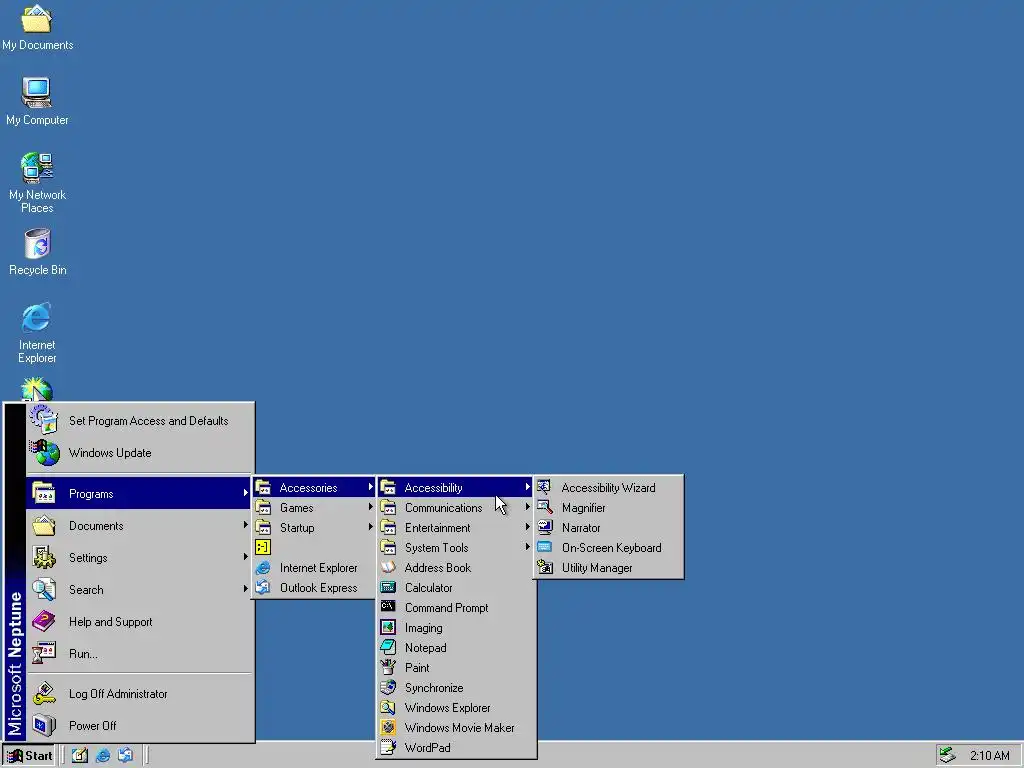Open On-Screen Keyboard
This screenshot has height=768, width=1024.
(609, 548)
